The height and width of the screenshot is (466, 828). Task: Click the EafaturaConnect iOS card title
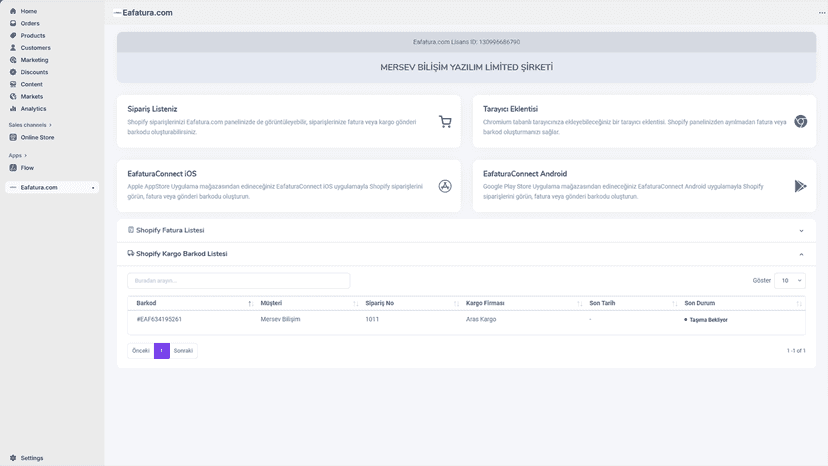[x=162, y=173]
